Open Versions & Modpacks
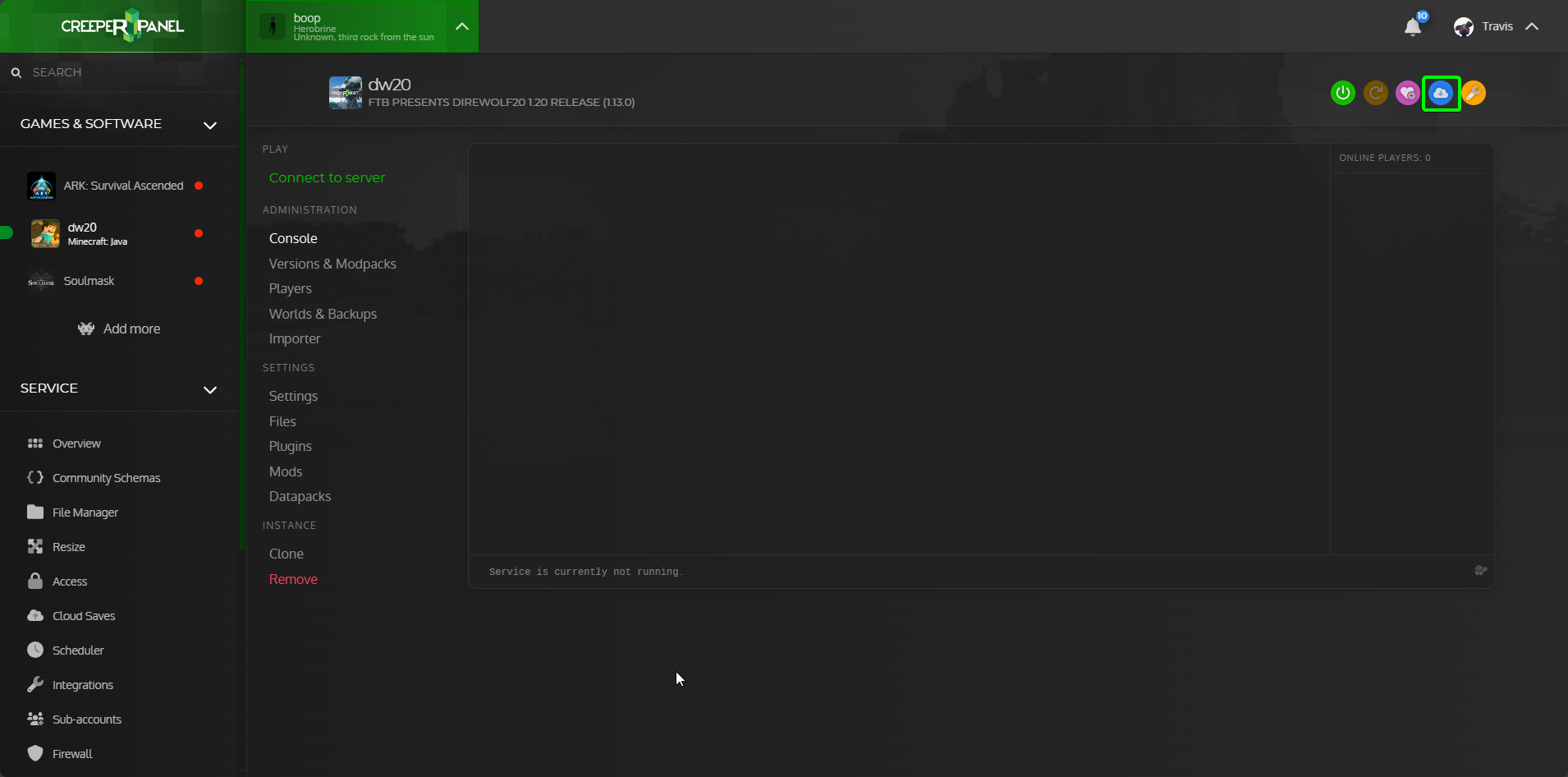 pos(332,264)
